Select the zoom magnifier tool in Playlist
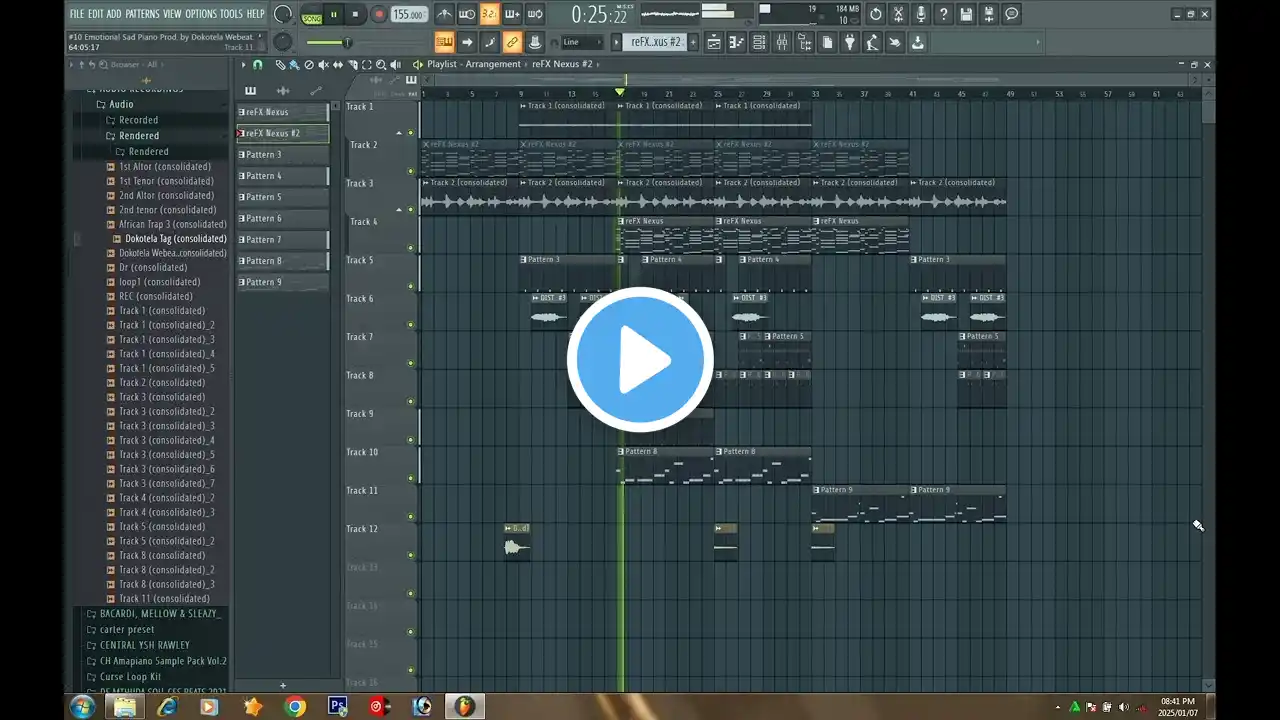 381,64
